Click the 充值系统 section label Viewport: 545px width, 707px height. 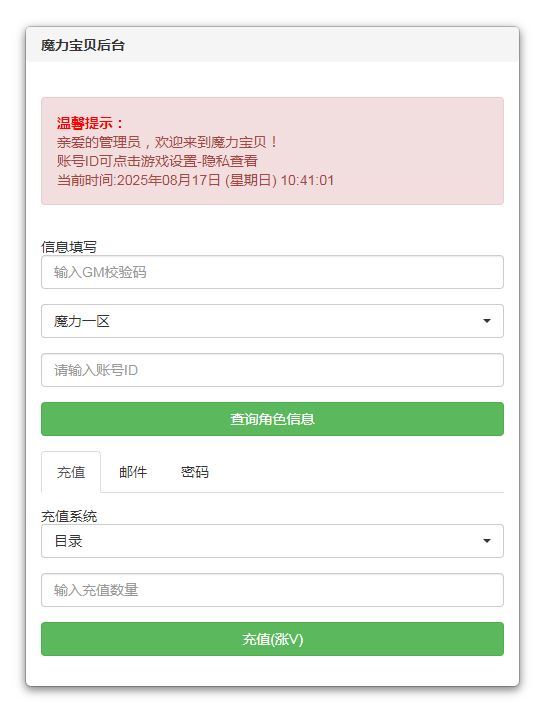click(x=69, y=516)
